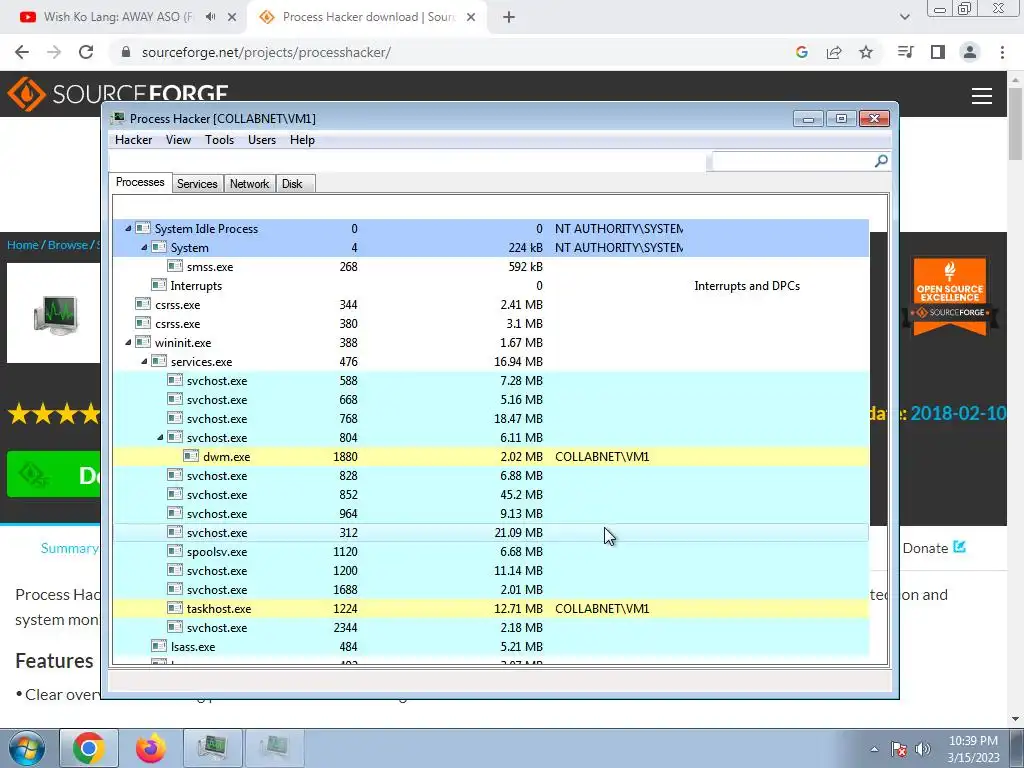Click the dwm.exe process icon

191,456
